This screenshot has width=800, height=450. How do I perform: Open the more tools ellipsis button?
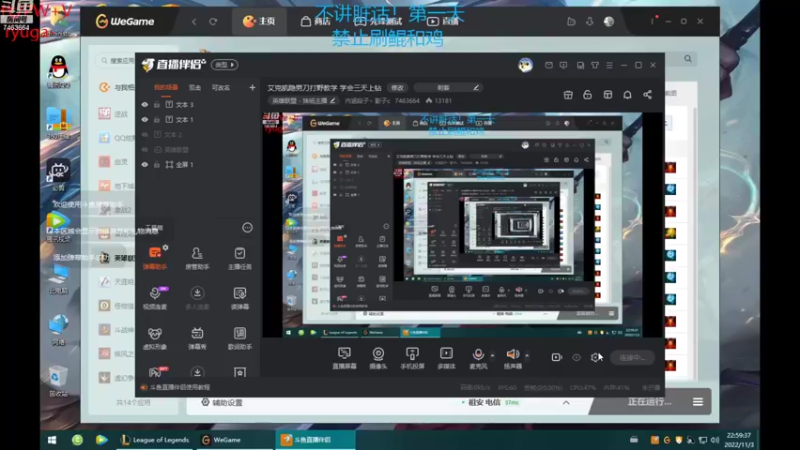[x=247, y=228]
